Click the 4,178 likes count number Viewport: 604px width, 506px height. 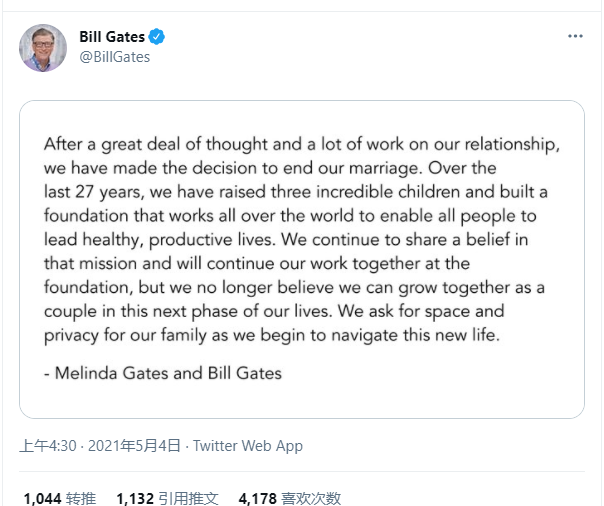click(x=257, y=497)
